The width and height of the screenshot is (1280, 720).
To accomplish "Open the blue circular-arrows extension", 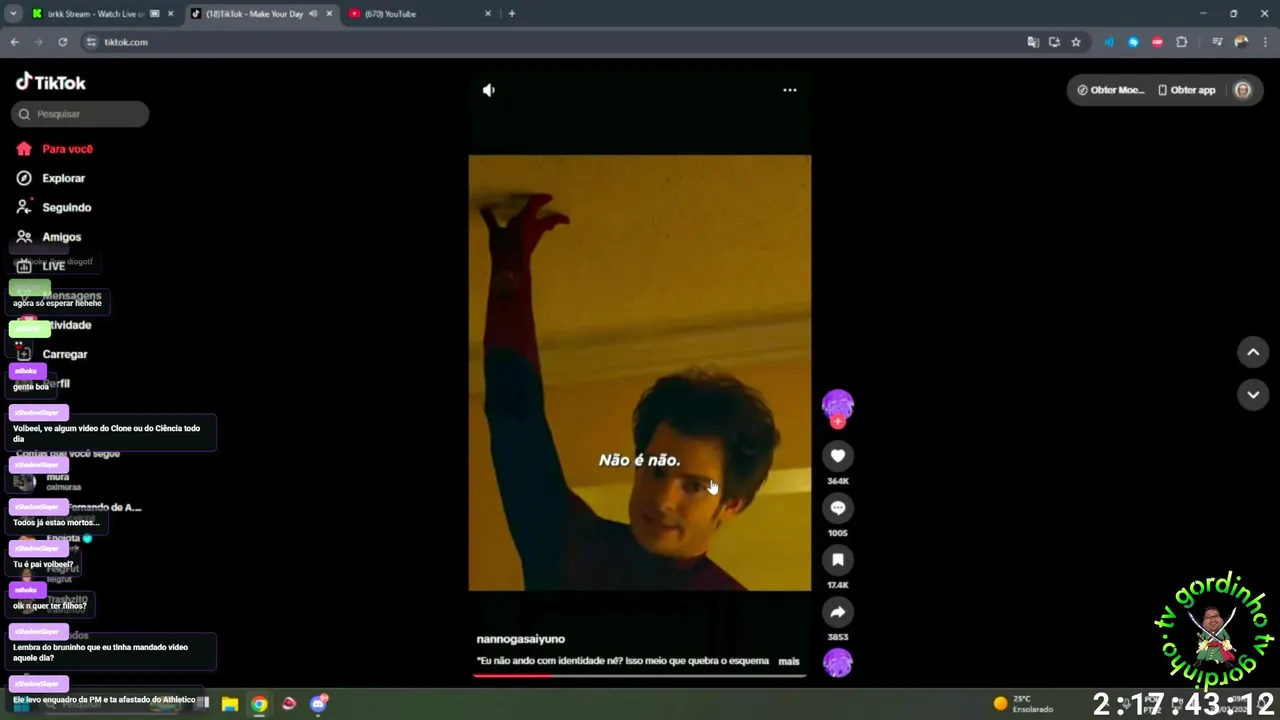I will coord(1133,42).
